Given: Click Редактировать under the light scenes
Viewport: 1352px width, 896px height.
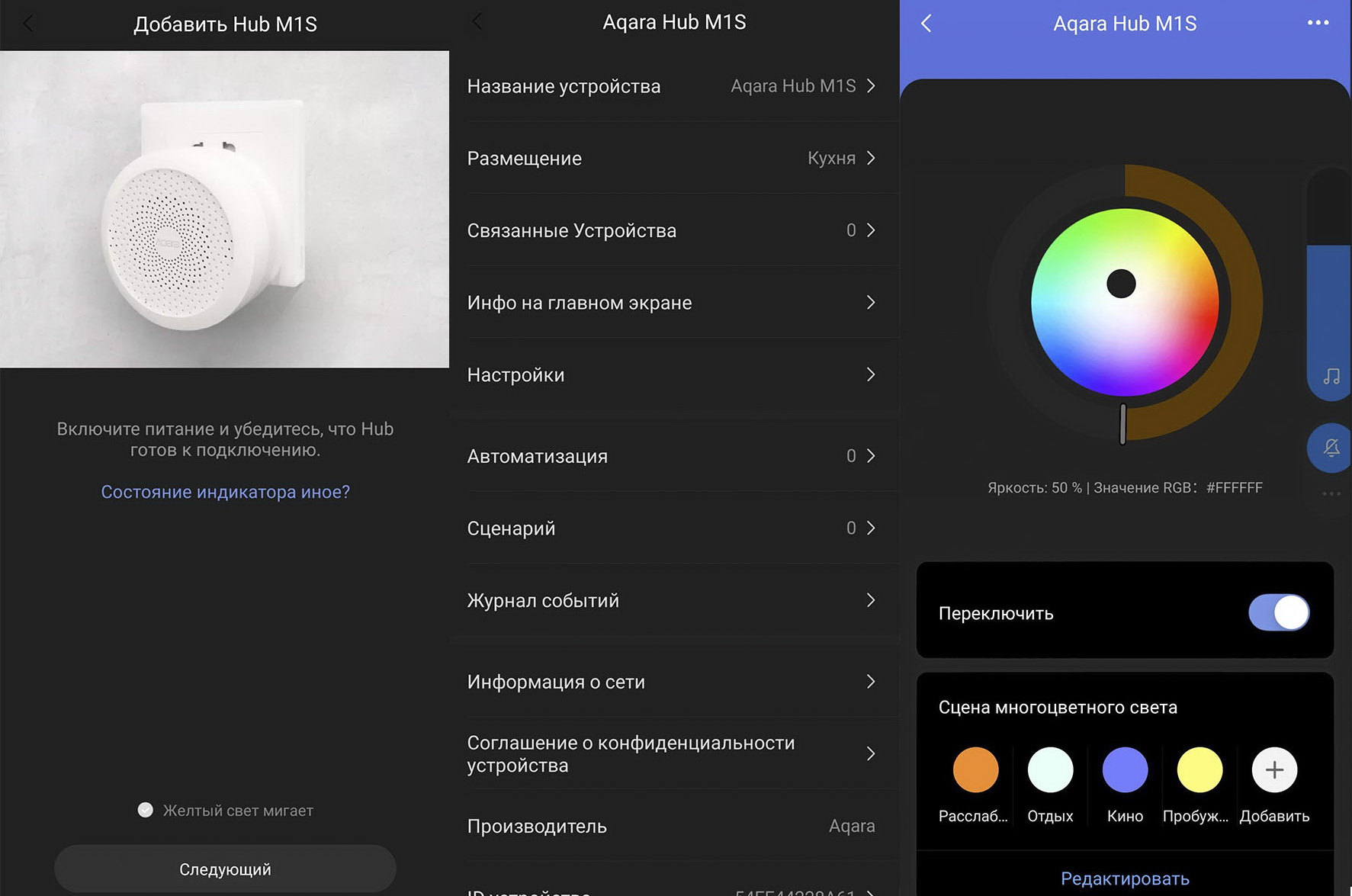Looking at the screenshot, I should point(1125,878).
